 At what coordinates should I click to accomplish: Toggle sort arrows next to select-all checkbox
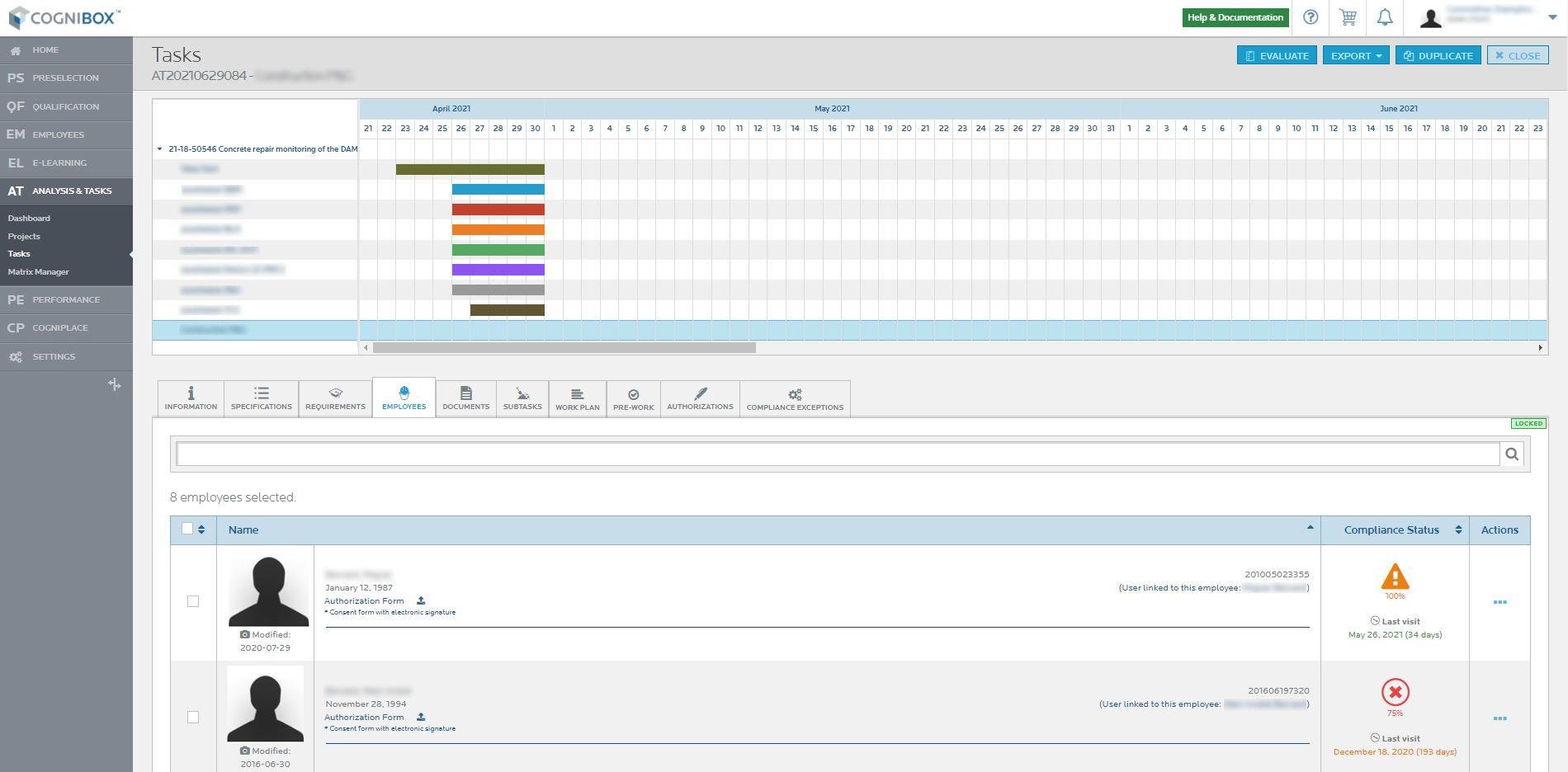point(201,530)
